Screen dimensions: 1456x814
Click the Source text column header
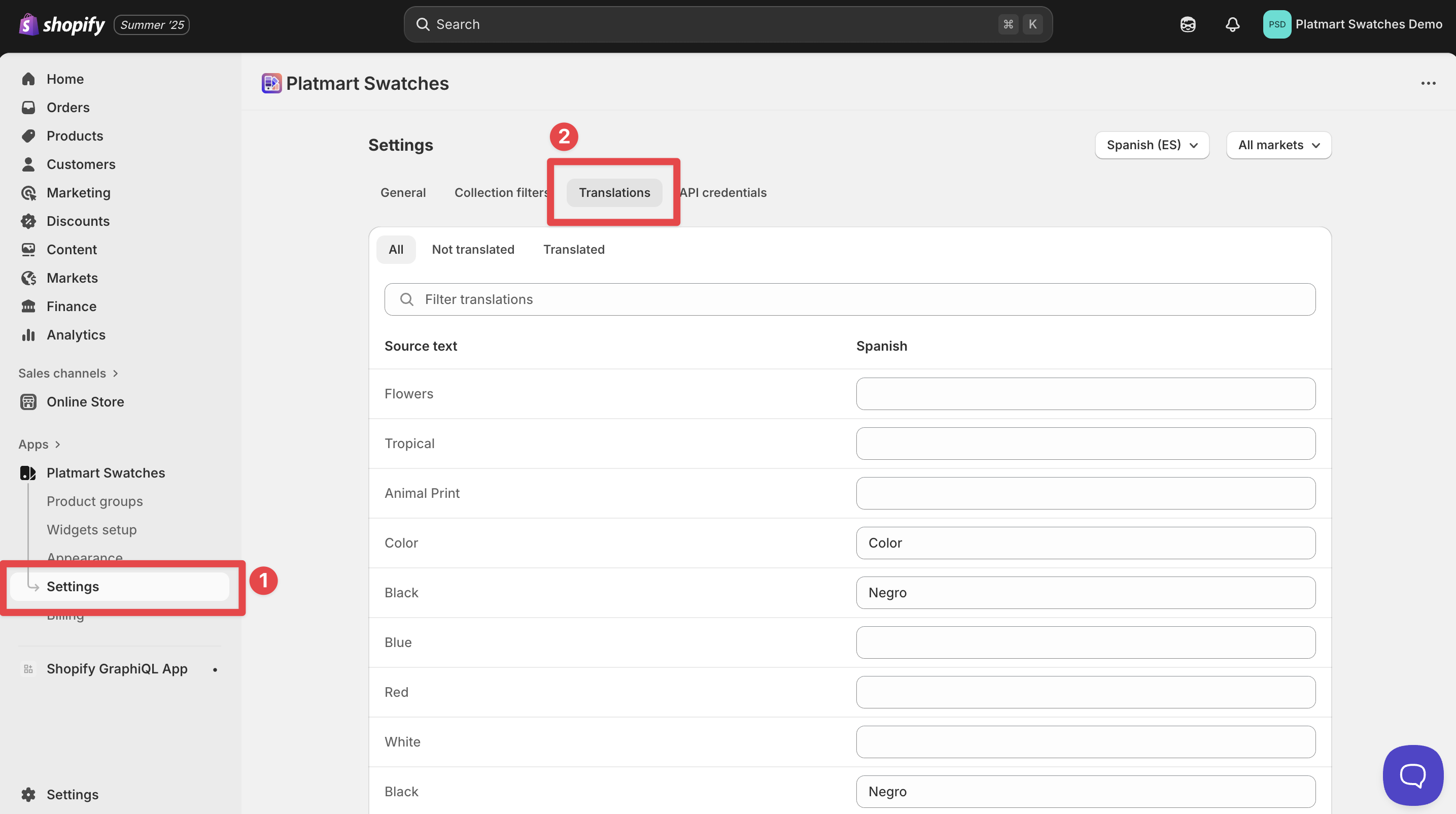pyautogui.click(x=421, y=347)
